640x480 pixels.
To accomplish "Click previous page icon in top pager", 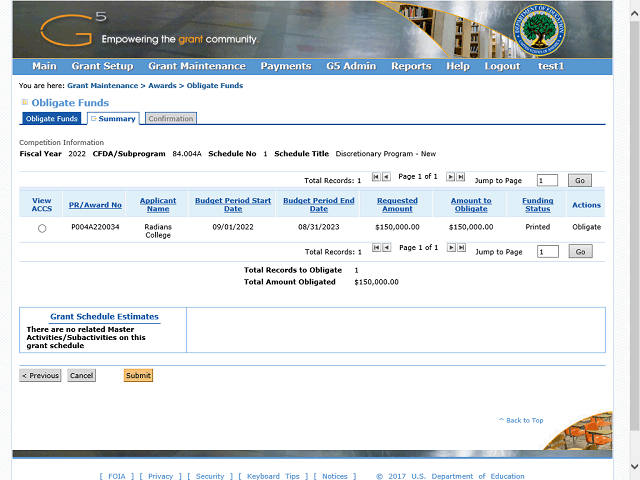I will tap(386, 177).
